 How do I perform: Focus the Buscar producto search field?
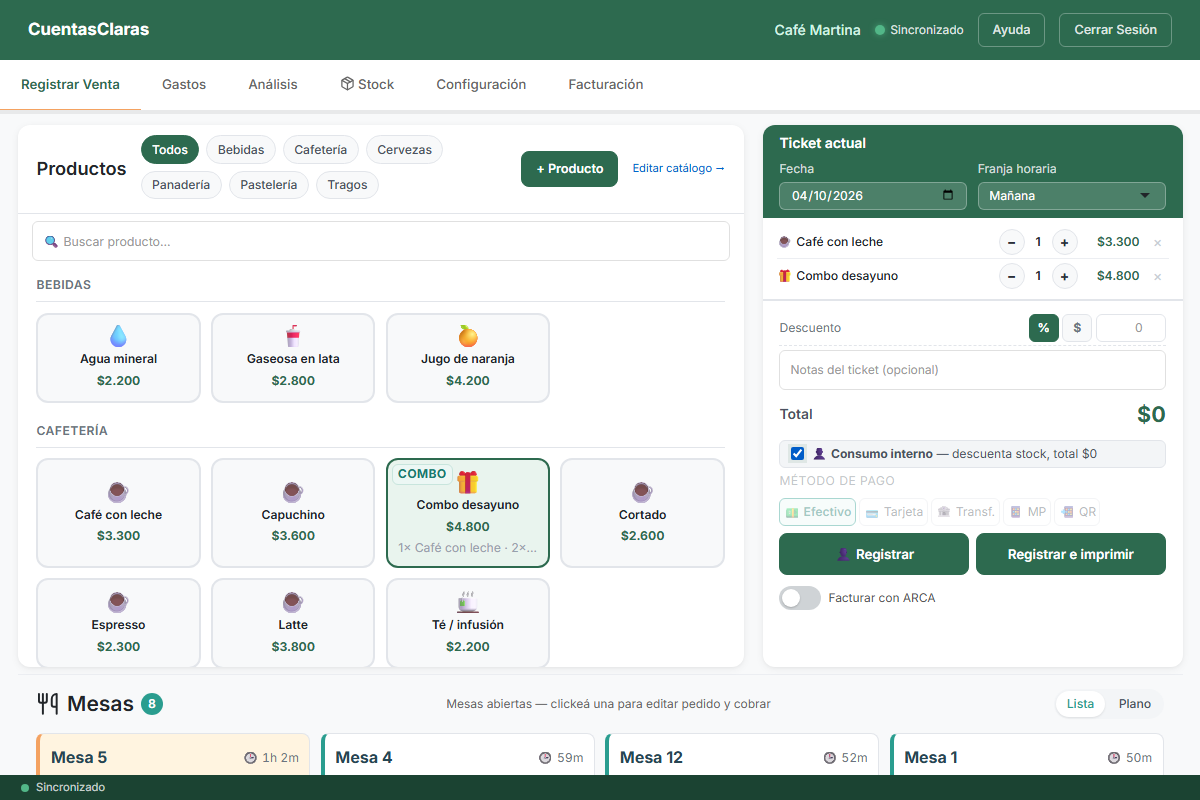pyautogui.click(x=381, y=241)
